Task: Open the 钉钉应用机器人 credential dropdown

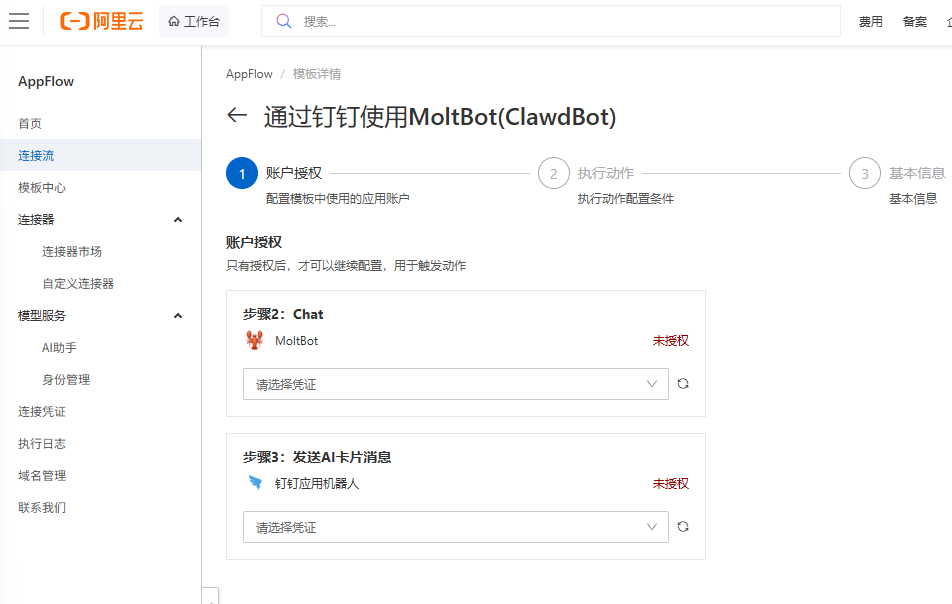Action: coord(455,527)
